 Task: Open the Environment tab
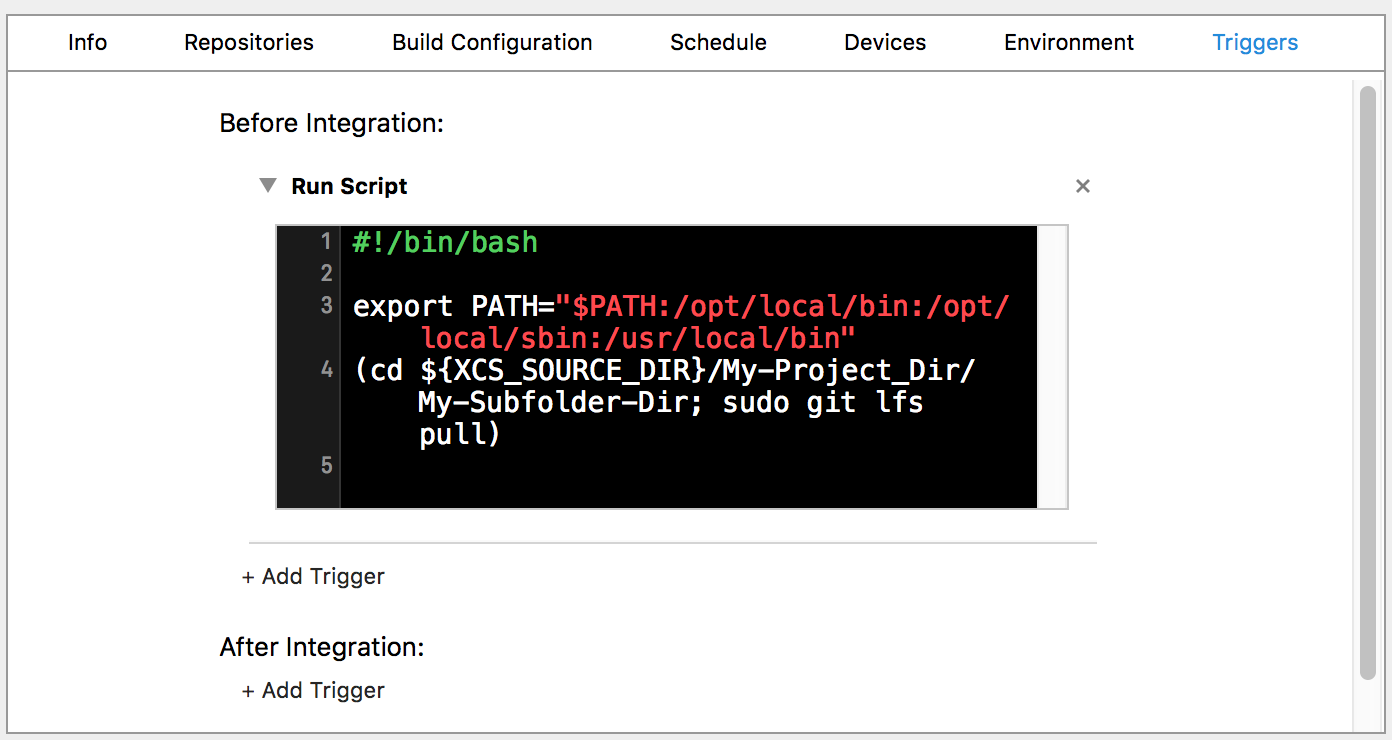[x=1069, y=43]
